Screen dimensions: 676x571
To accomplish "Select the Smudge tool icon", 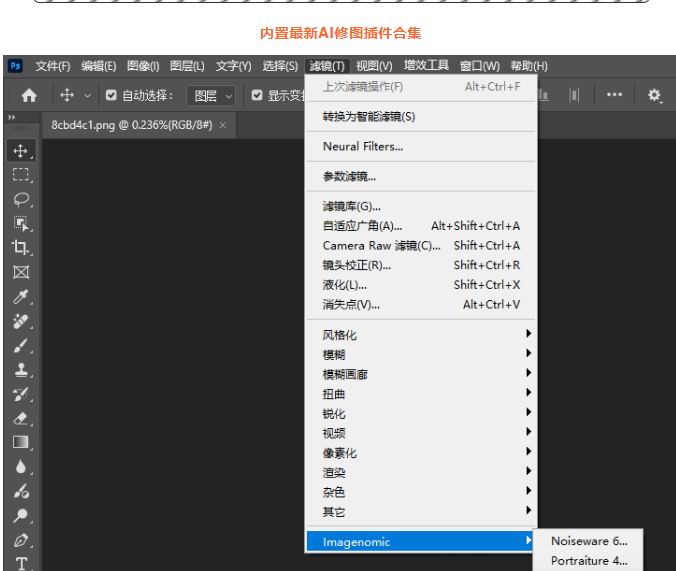I will coord(21,491).
